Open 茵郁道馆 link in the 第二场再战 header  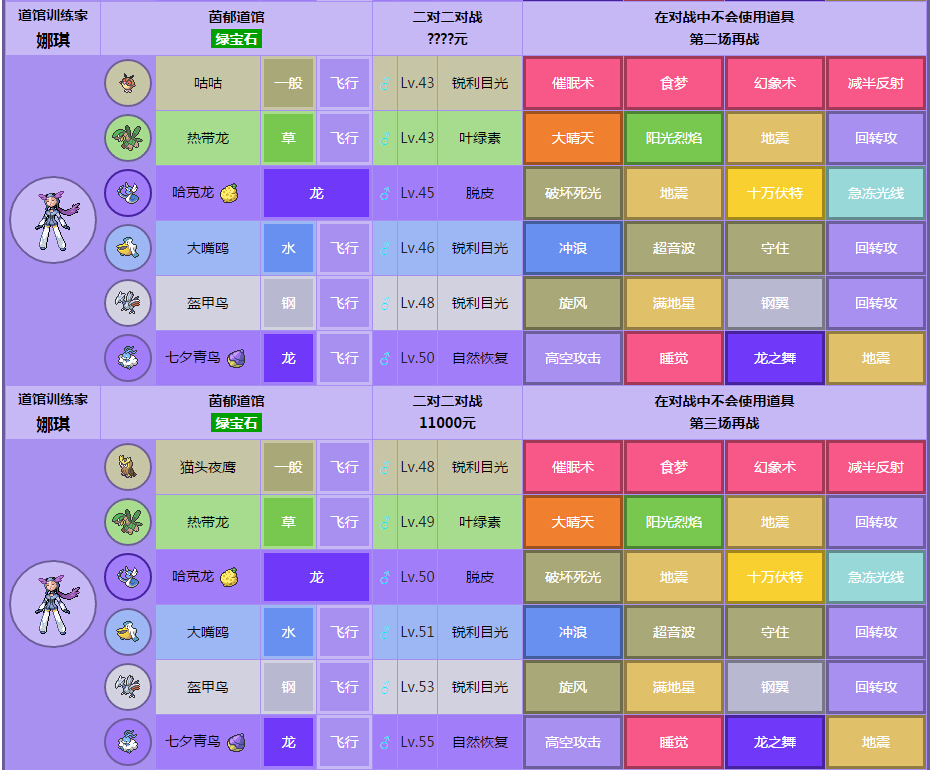pyautogui.click(x=236, y=17)
